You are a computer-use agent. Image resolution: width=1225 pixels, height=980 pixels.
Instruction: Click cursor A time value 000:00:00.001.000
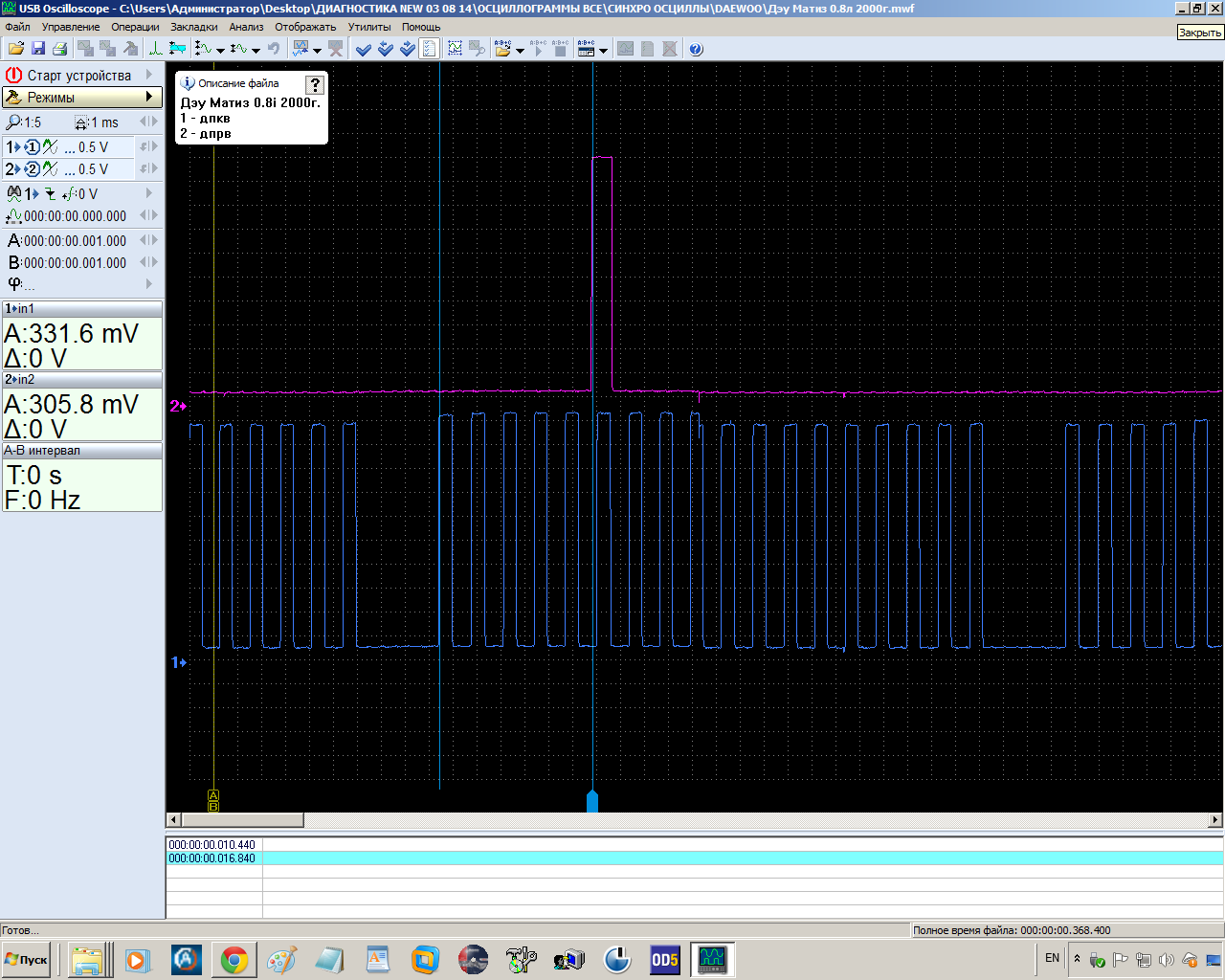(75, 241)
